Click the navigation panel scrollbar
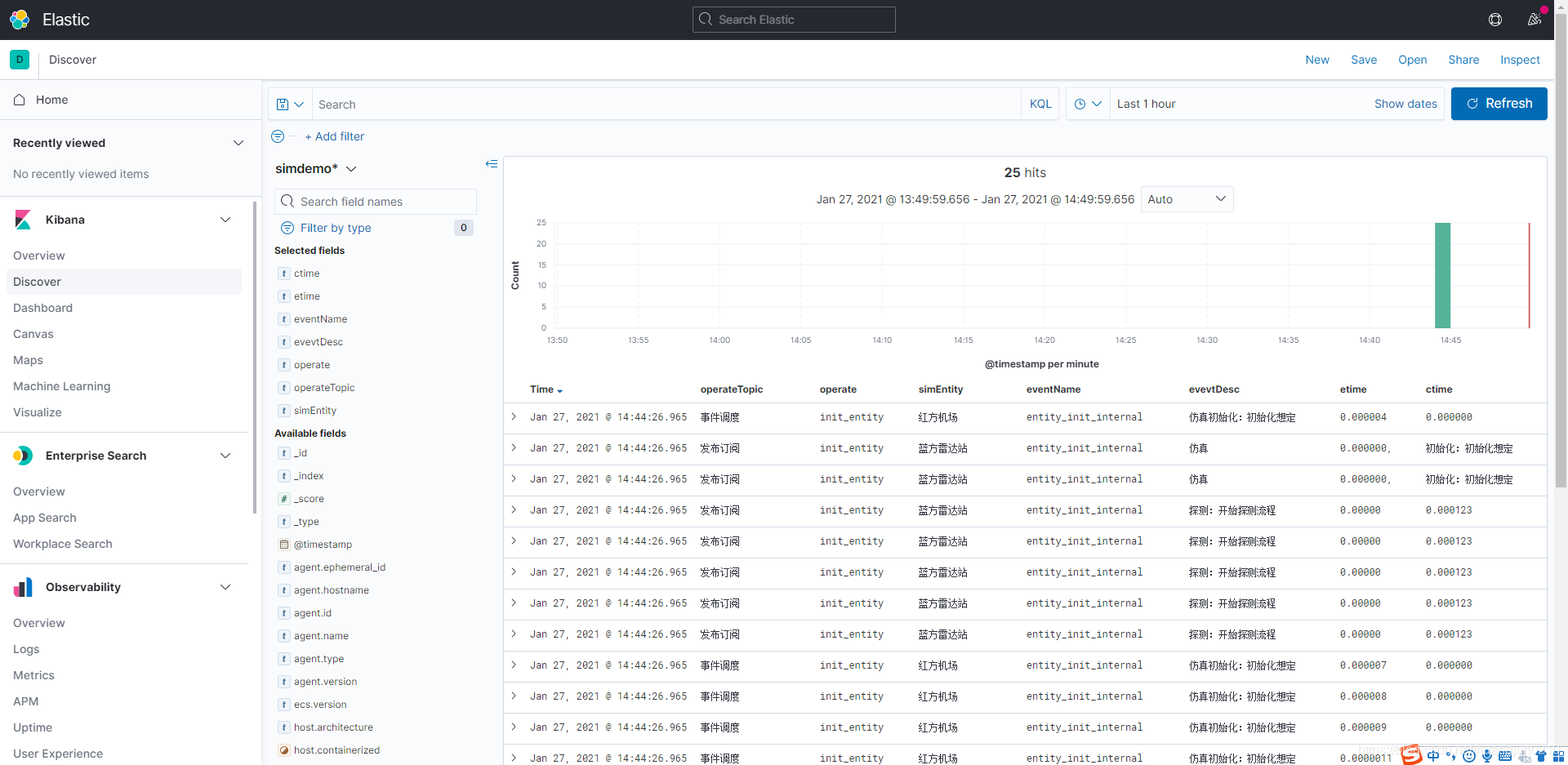 (x=255, y=359)
